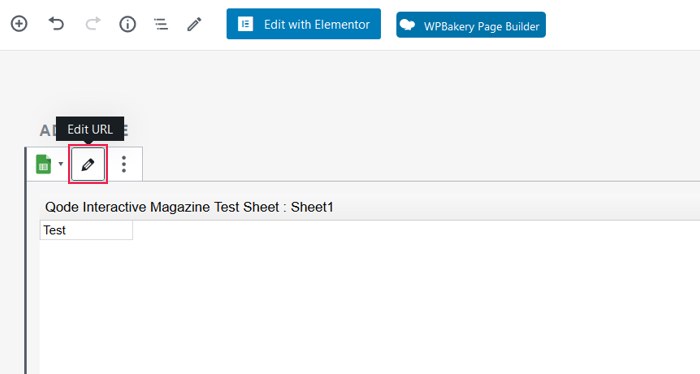700x374 pixels.
Task: Select the Tools pencil in top toolbar
Action: click(194, 24)
